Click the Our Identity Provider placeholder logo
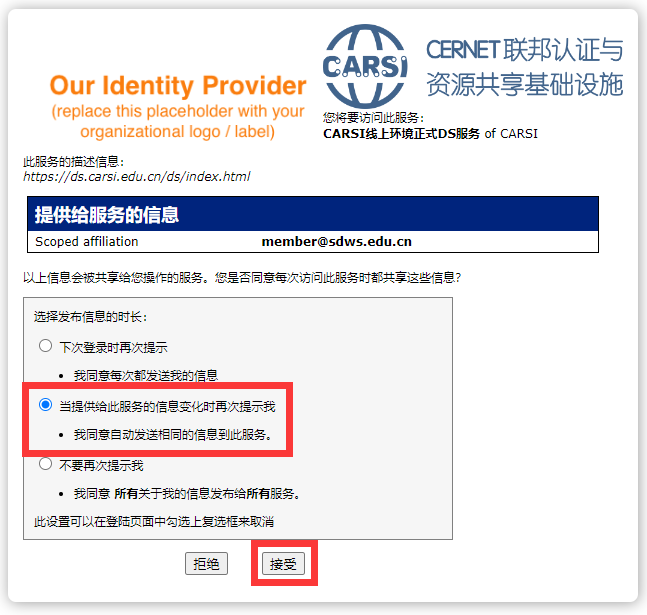 pyautogui.click(x=178, y=106)
